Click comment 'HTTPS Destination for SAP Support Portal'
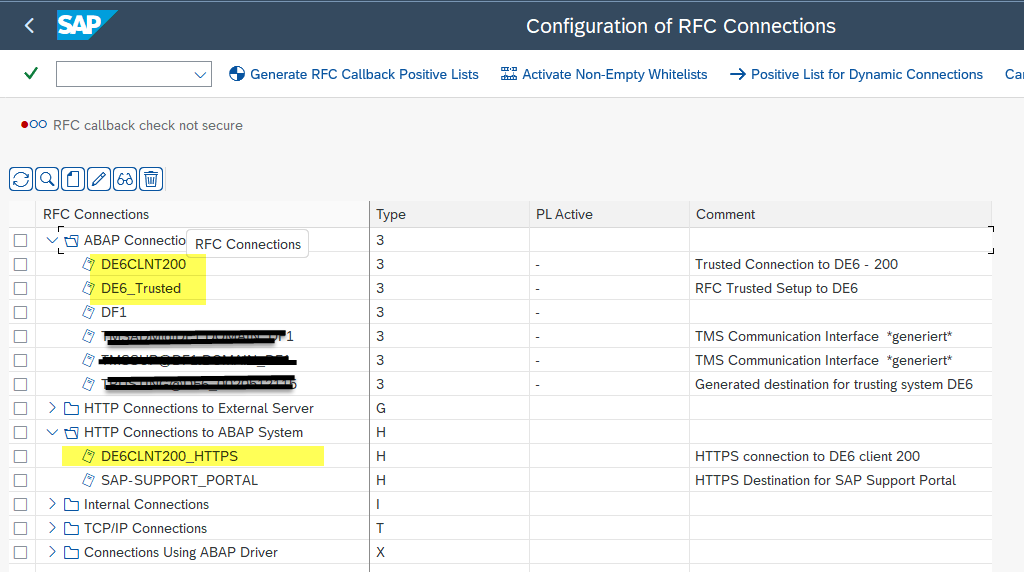Screen dimensions: 1024x572 (x=825, y=481)
